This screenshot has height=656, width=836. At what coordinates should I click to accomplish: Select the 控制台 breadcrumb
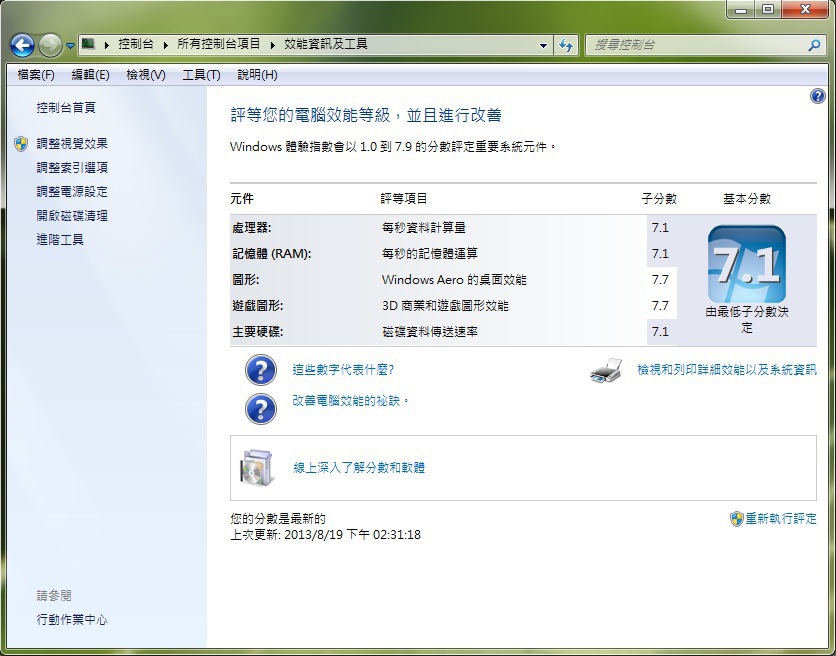coord(135,44)
